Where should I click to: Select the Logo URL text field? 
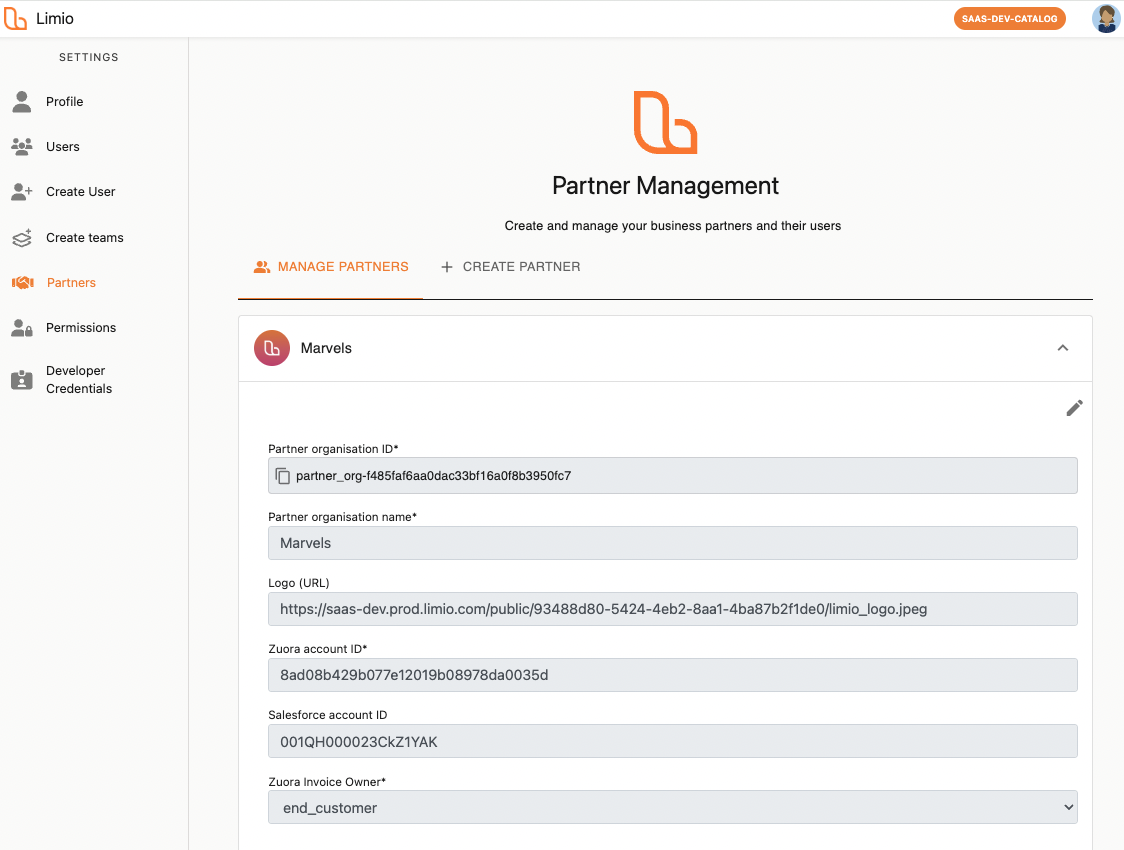[x=672, y=608]
